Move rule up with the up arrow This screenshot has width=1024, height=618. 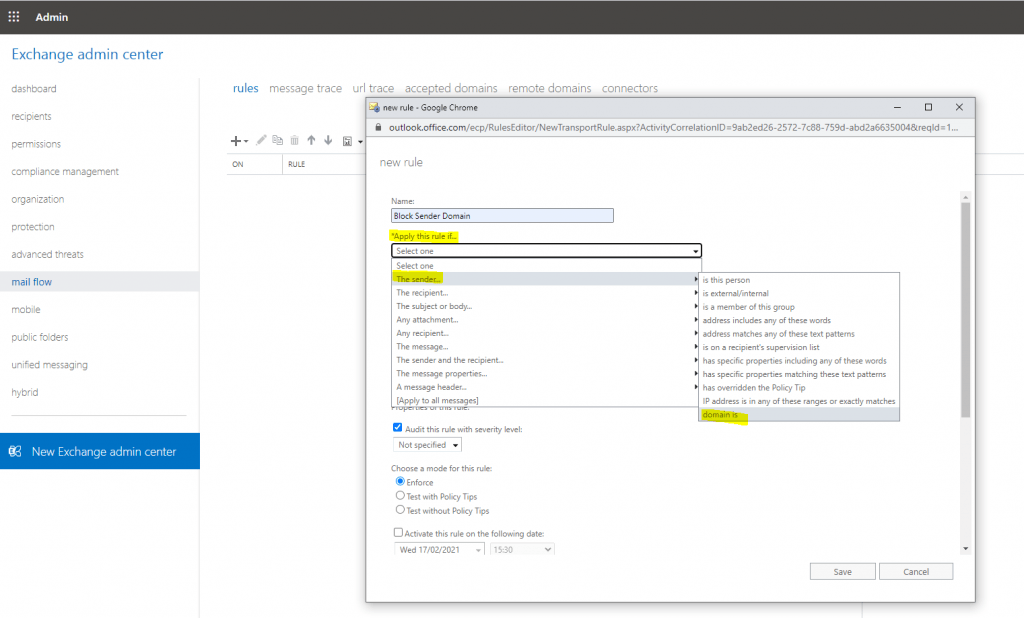point(312,140)
